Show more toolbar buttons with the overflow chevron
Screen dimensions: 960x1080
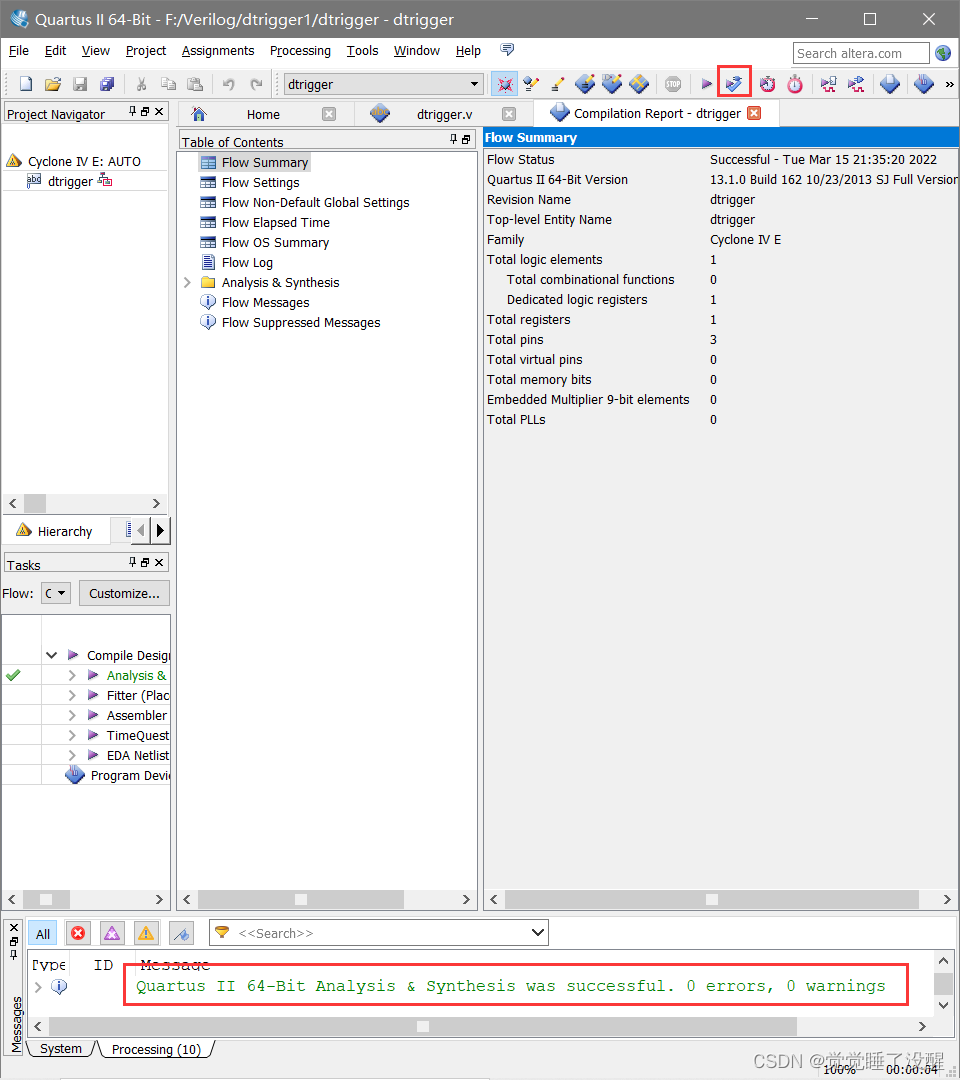tap(950, 84)
